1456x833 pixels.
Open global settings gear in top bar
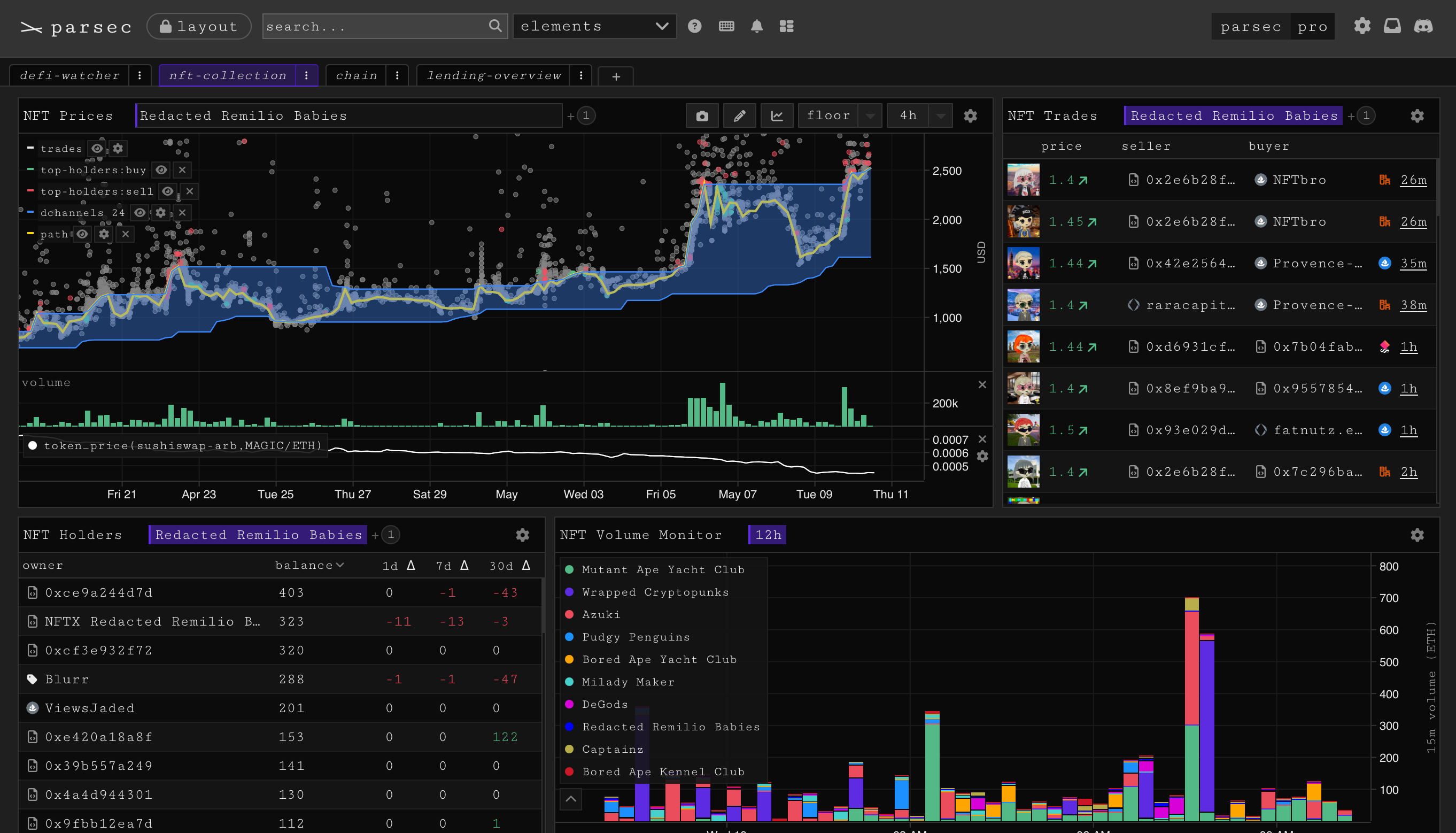click(1361, 26)
